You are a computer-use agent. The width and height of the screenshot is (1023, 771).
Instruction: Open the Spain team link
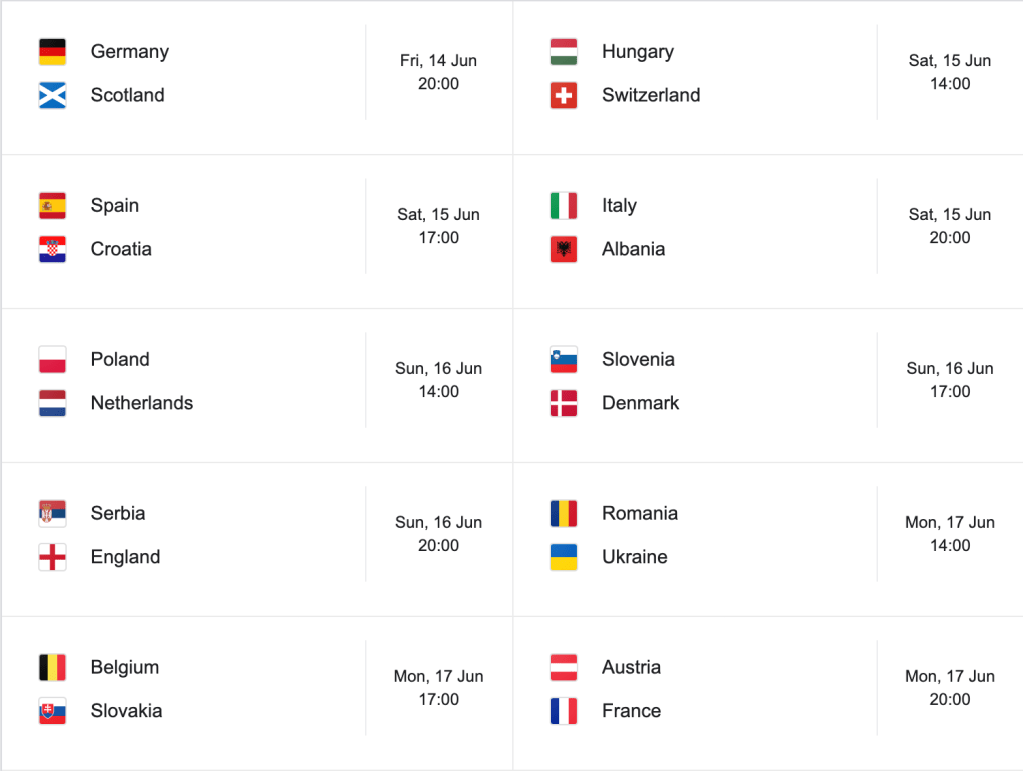115,206
